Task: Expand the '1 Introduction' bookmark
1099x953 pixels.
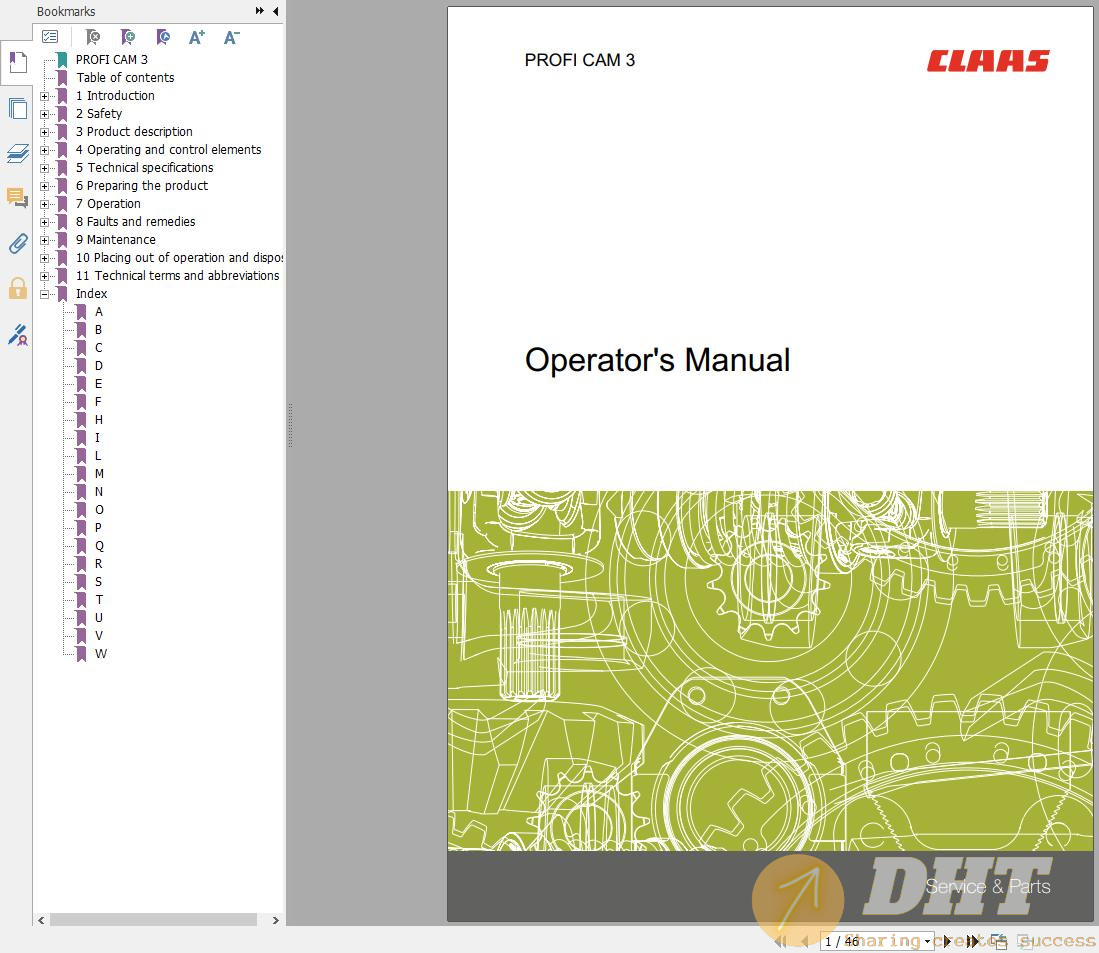Action: point(44,96)
